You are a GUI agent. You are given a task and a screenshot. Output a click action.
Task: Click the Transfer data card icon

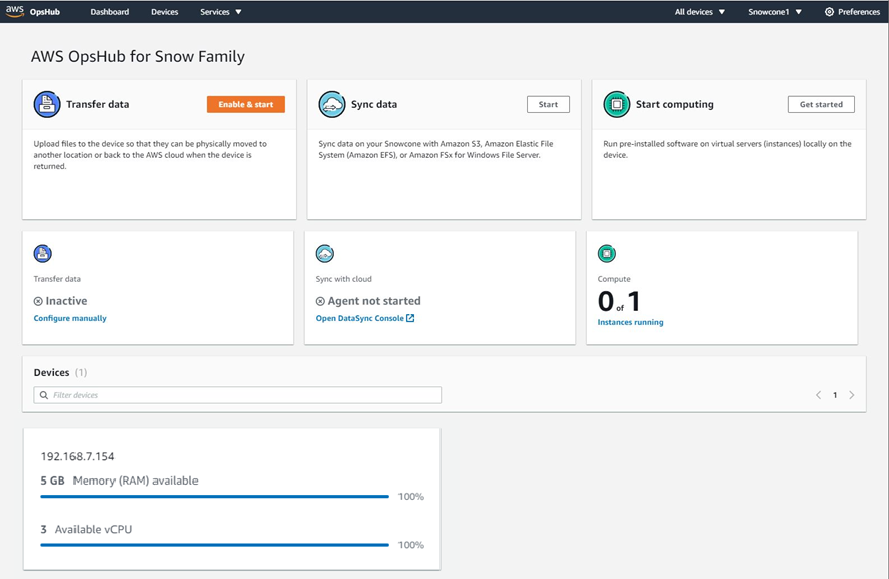pyautogui.click(x=47, y=104)
